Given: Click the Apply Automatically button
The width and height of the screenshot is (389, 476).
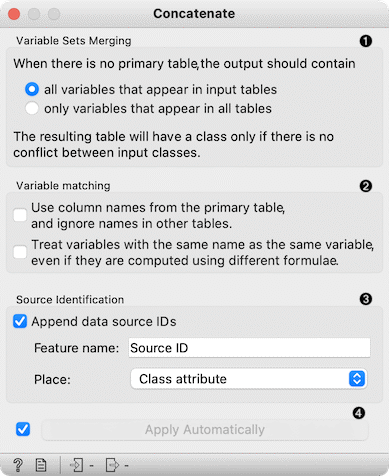Looking at the screenshot, I should [205, 430].
